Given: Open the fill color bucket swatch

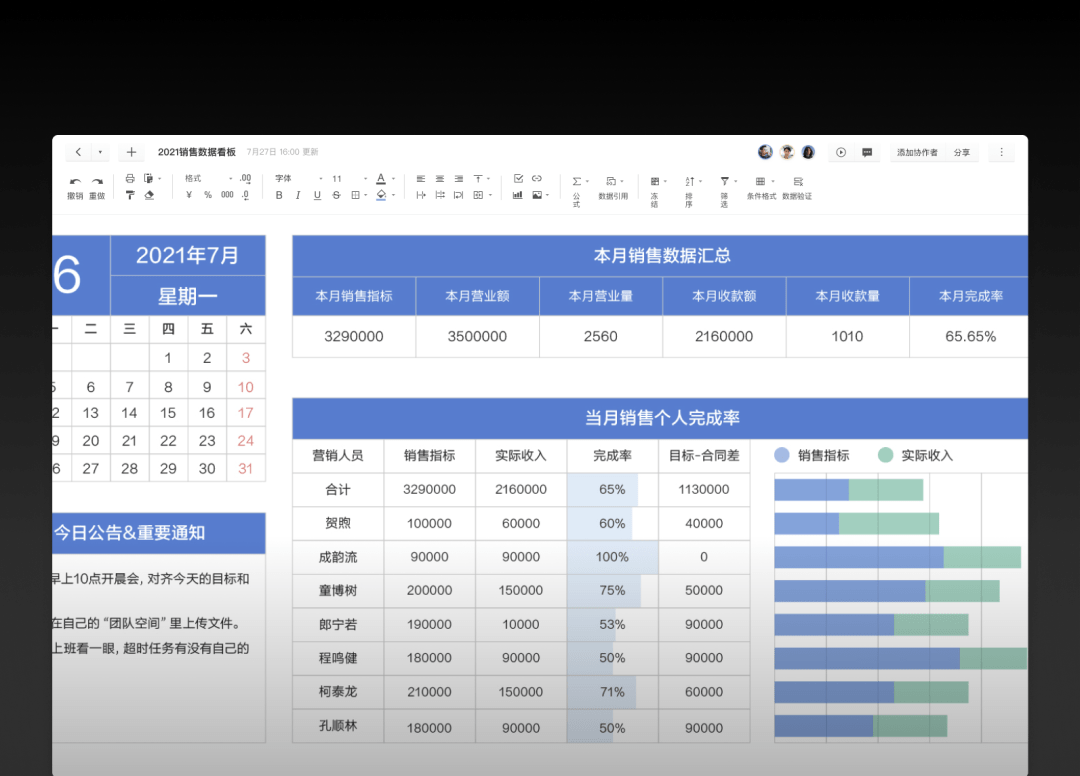Looking at the screenshot, I should coord(381,196).
